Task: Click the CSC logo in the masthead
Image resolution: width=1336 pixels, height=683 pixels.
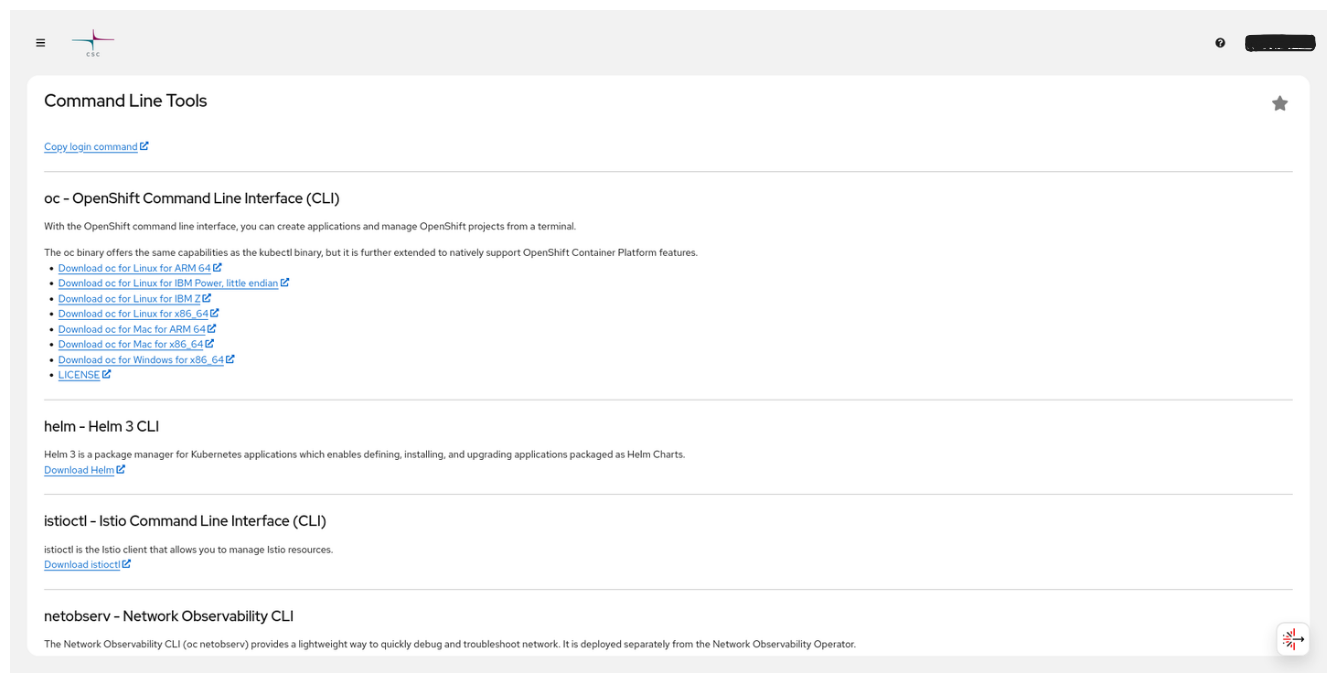Action: point(91,42)
